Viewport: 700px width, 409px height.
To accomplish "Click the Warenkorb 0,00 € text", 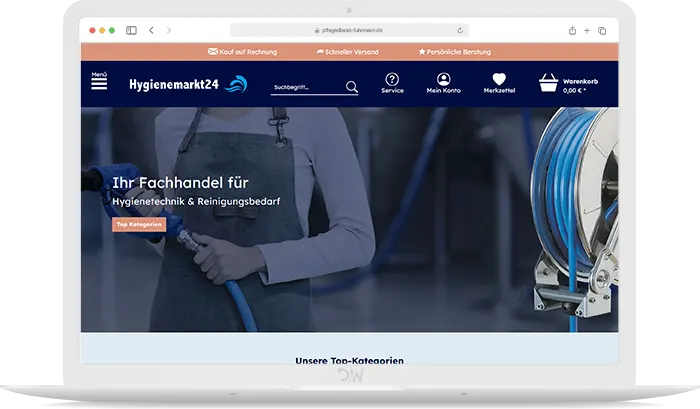I will pos(580,86).
